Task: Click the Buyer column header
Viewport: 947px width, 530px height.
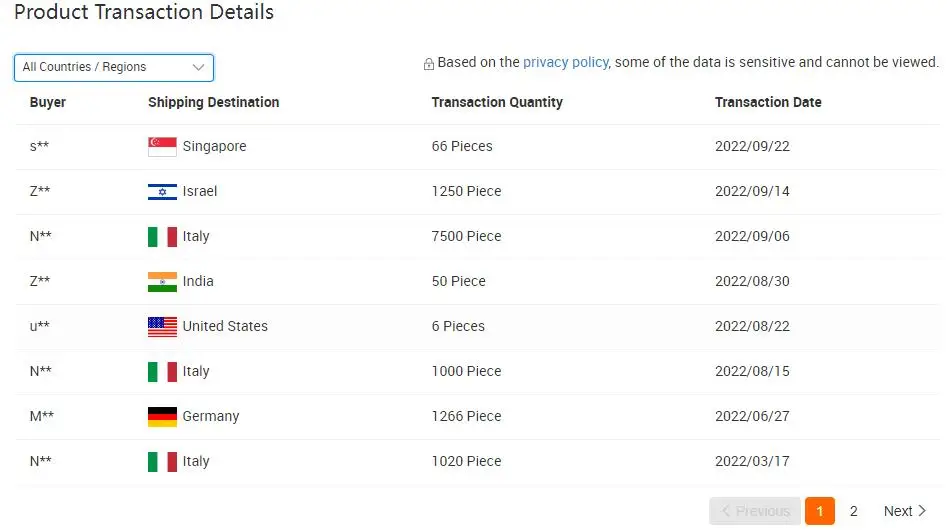Action: pyautogui.click(x=48, y=102)
